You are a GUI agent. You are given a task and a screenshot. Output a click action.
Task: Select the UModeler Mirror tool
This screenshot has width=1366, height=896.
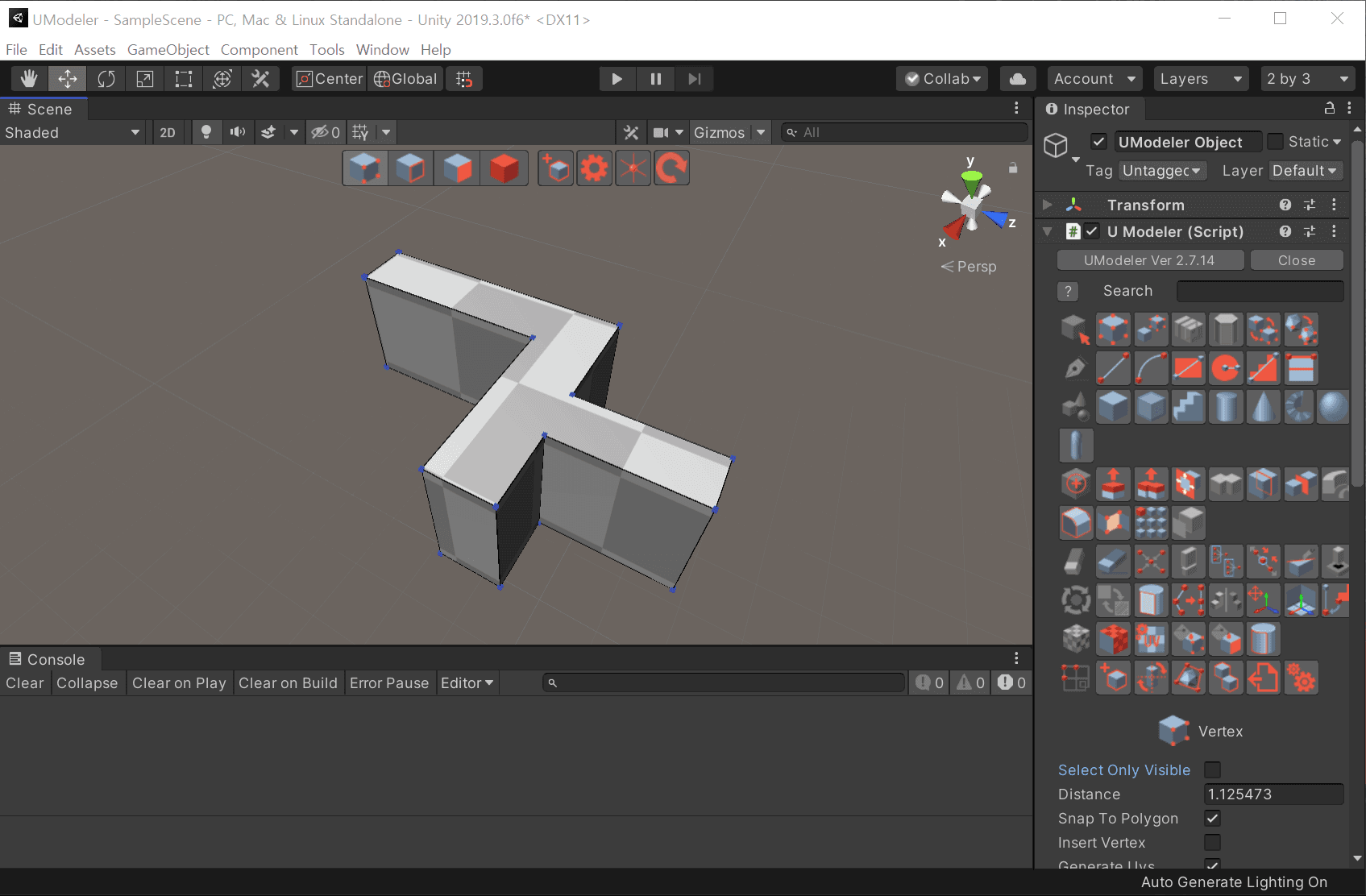tap(1226, 599)
